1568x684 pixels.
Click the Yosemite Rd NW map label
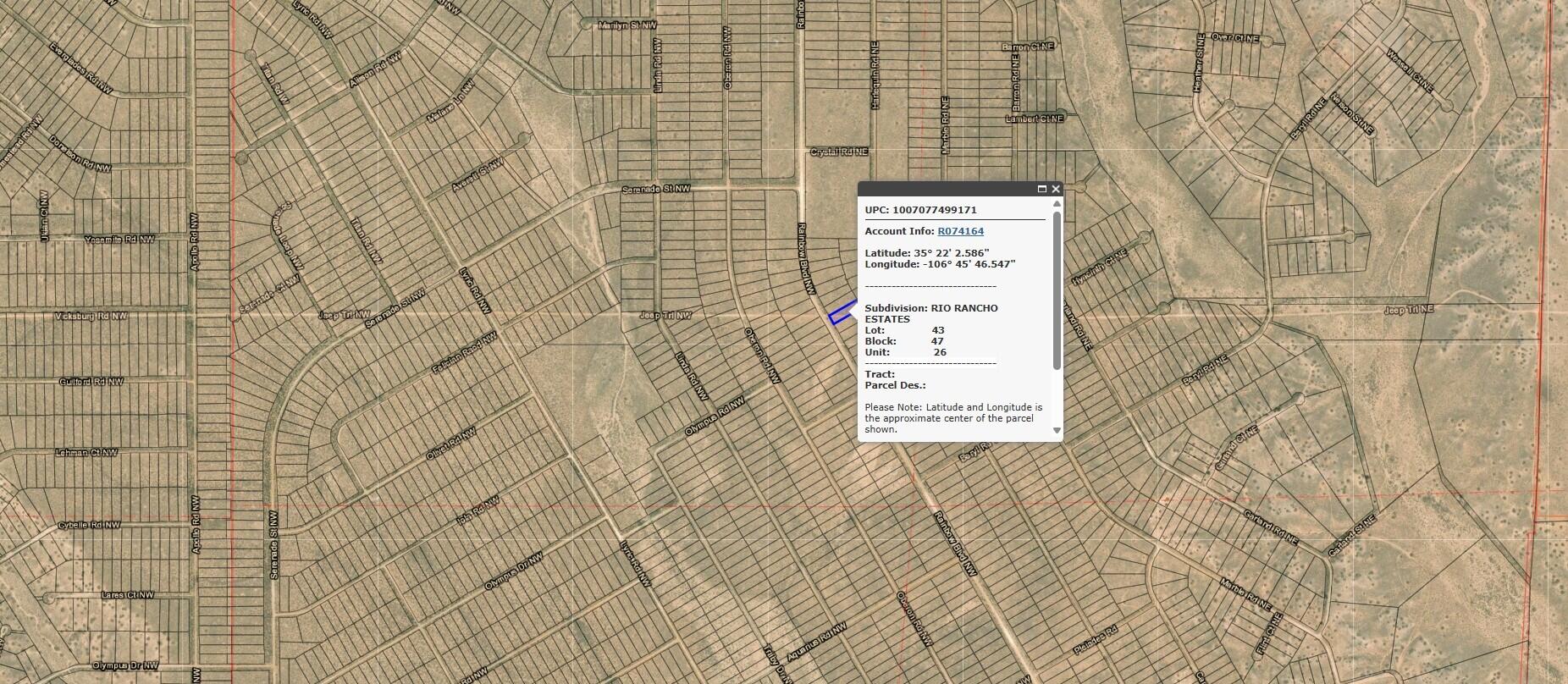coord(120,240)
